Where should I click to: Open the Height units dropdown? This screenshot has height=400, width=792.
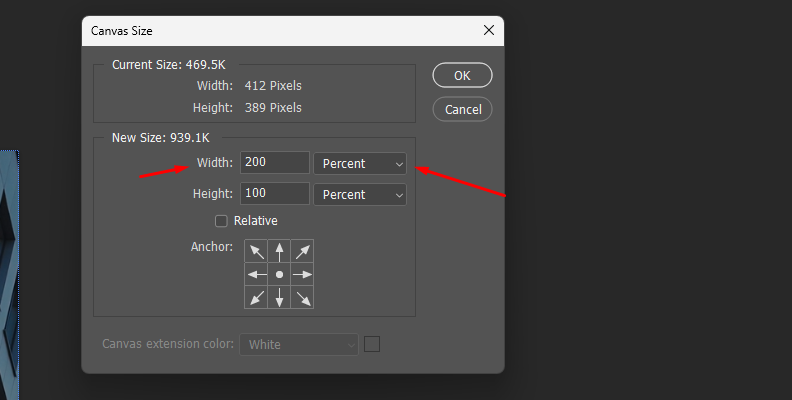click(x=360, y=194)
